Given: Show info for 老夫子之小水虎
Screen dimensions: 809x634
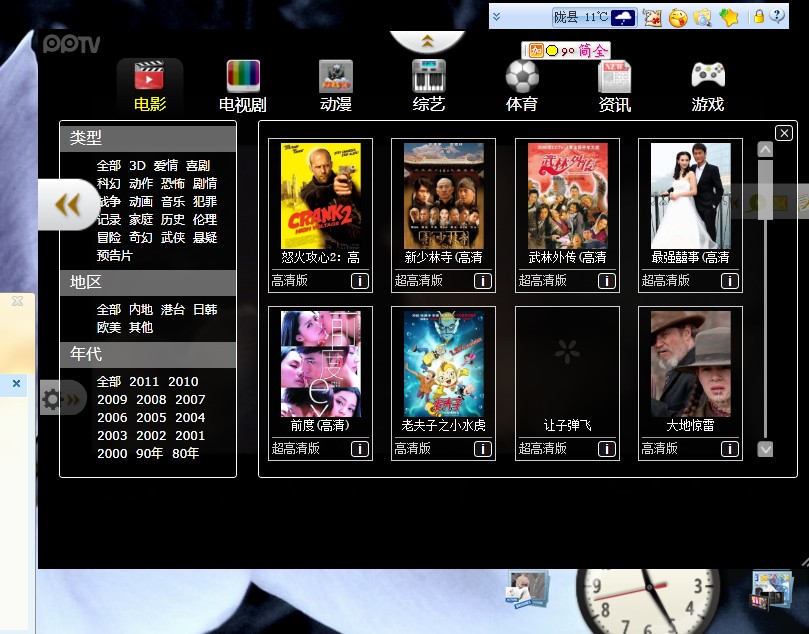Looking at the screenshot, I should [482, 449].
